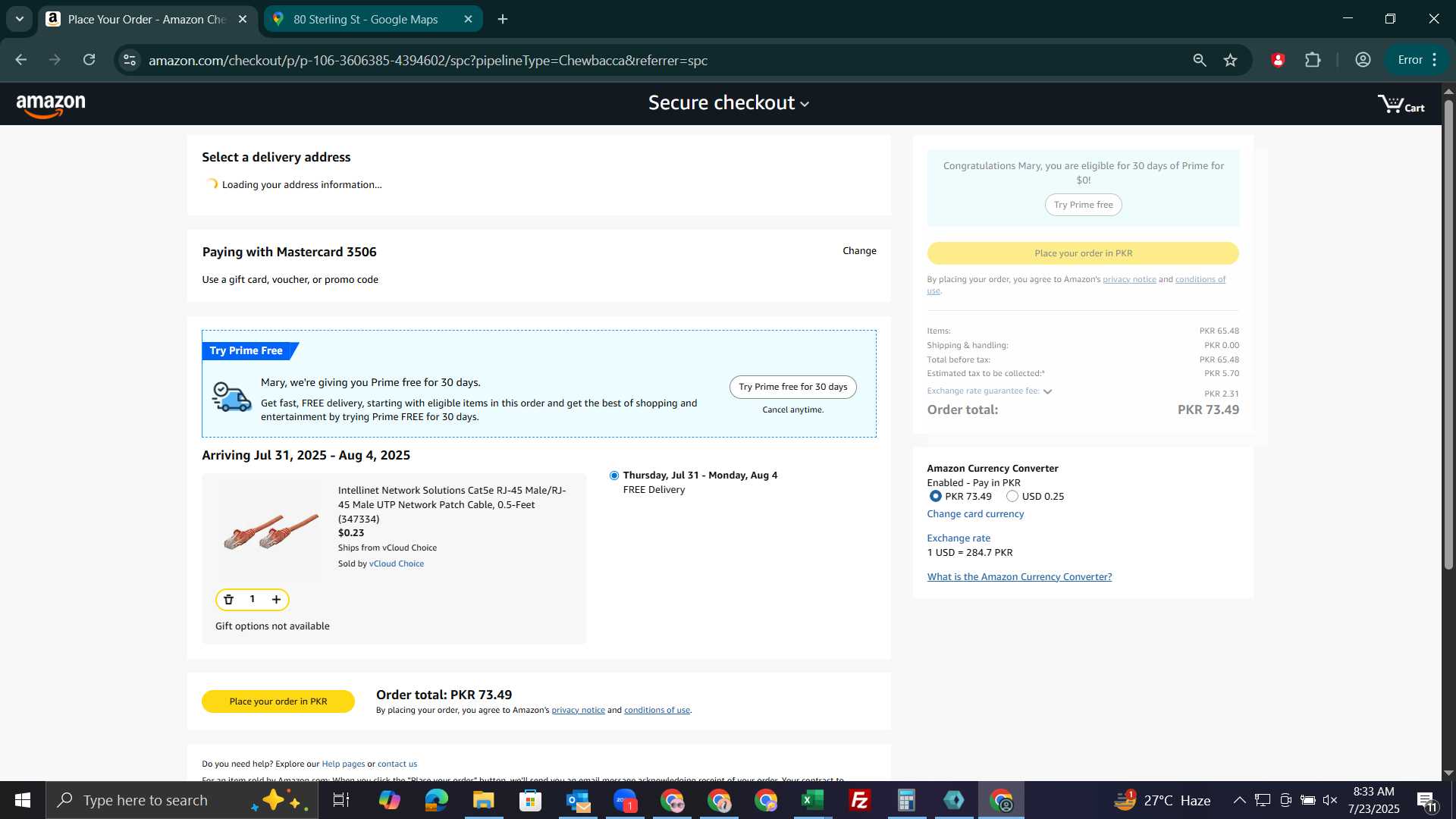The height and width of the screenshot is (819, 1456).
Task: Close the Google Maps tab
Action: (x=468, y=20)
